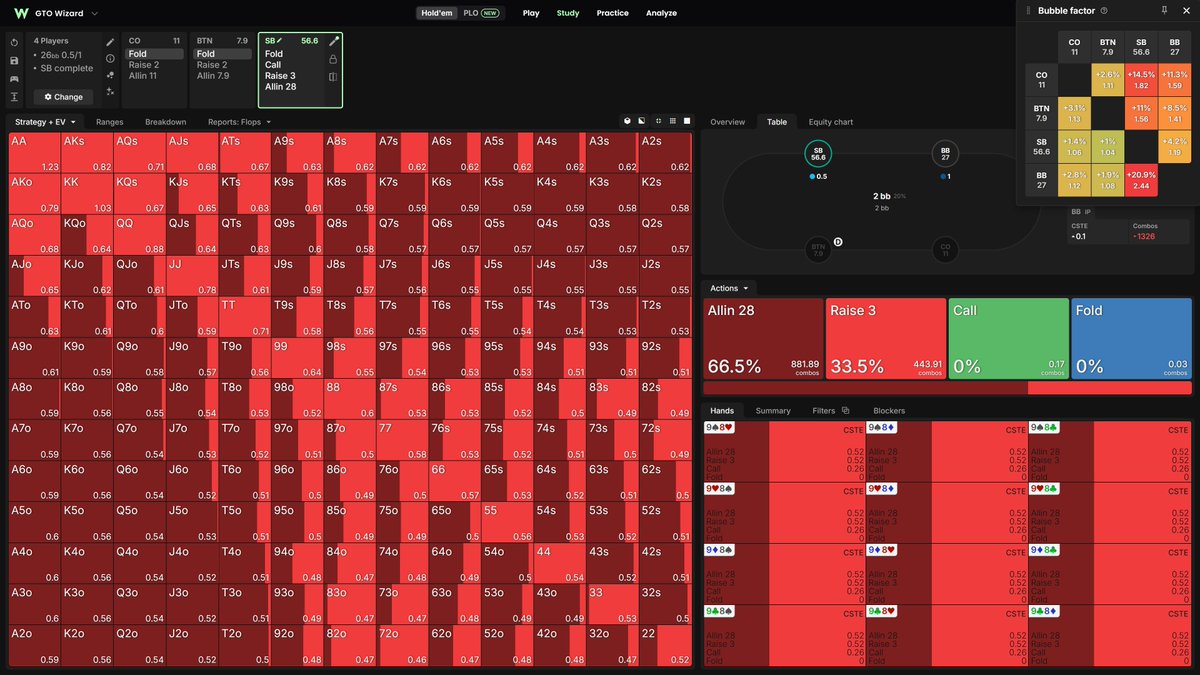Select Allin 11 in CO card
The height and width of the screenshot is (675, 1200).
(x=142, y=76)
